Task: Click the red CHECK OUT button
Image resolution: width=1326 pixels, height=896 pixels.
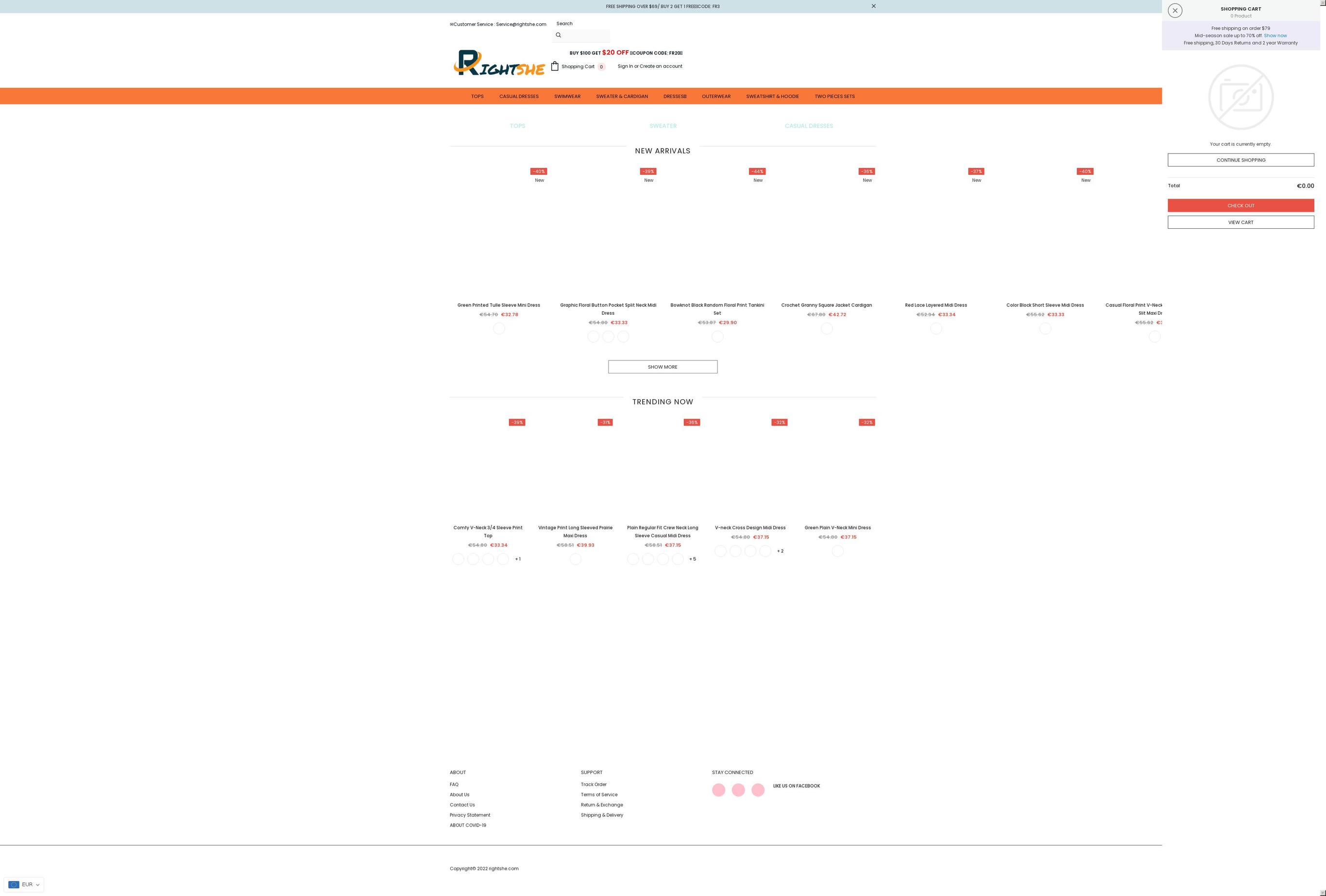Action: tap(1241, 205)
